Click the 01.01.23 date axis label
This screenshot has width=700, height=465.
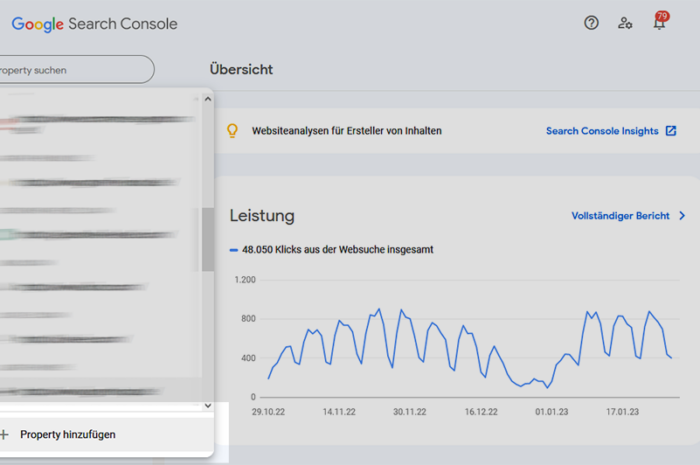click(x=551, y=412)
